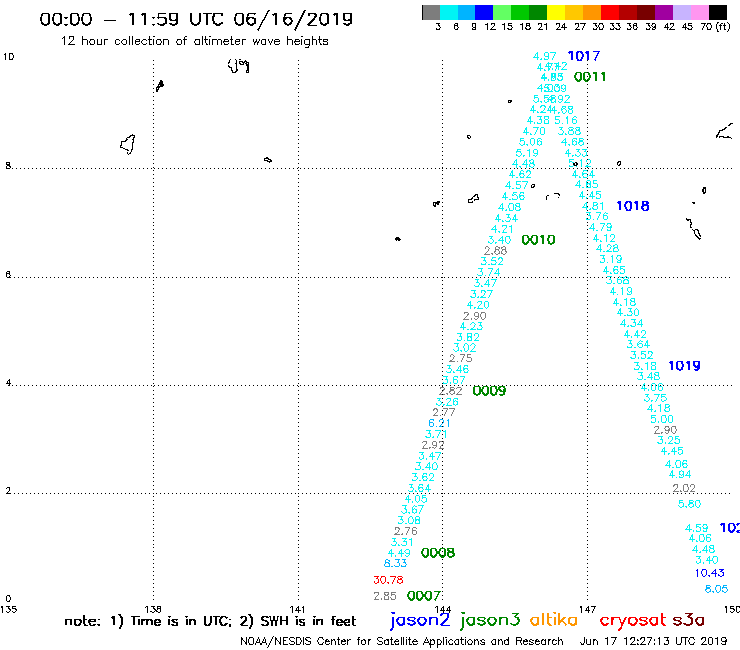The width and height of the screenshot is (740, 650).
Task: Click the 8.33 wave height value
Action: 395,563
